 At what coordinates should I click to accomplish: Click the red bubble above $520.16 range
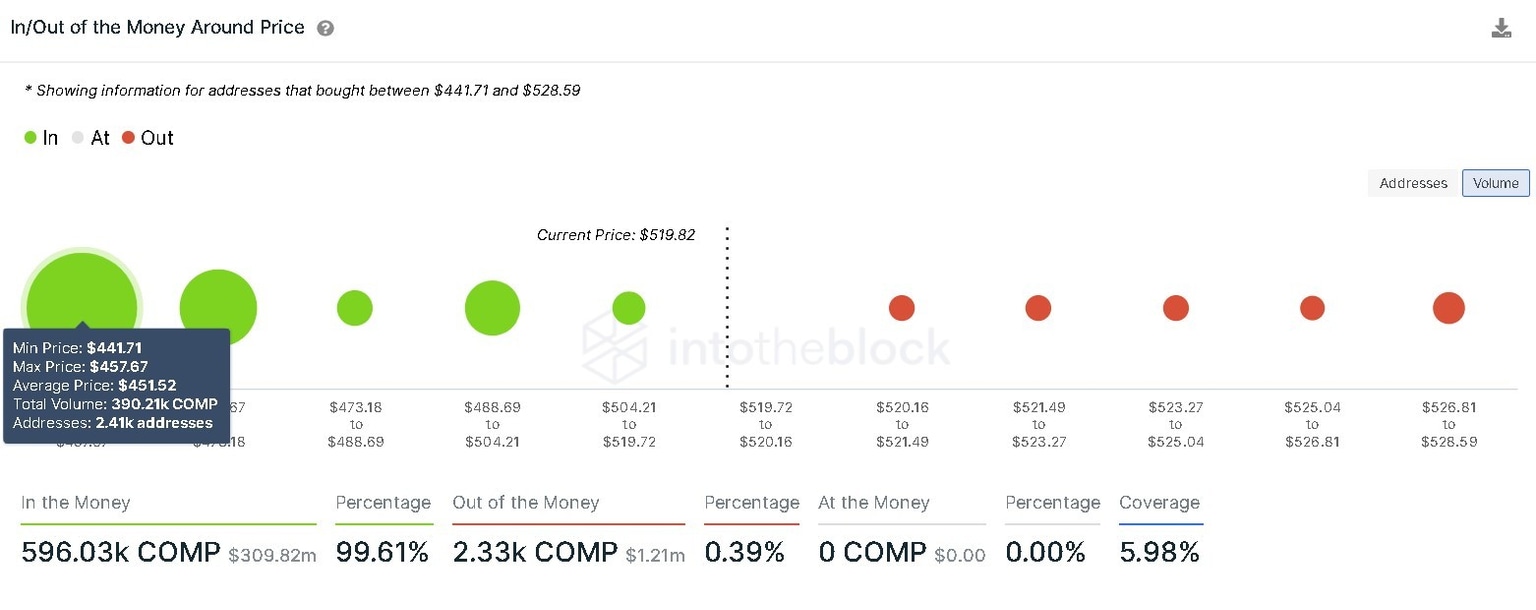(x=902, y=308)
